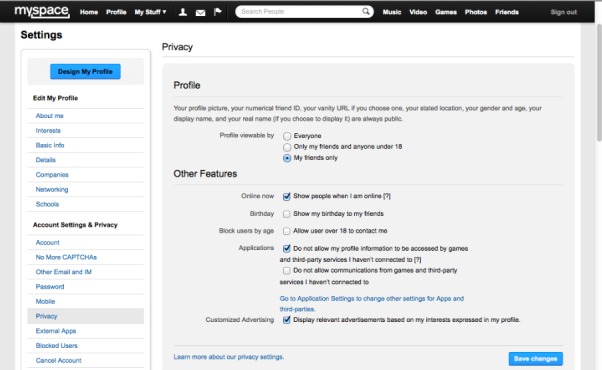Click the page vertical scrollbar
The width and height of the screenshot is (602, 370).
tap(598, 83)
